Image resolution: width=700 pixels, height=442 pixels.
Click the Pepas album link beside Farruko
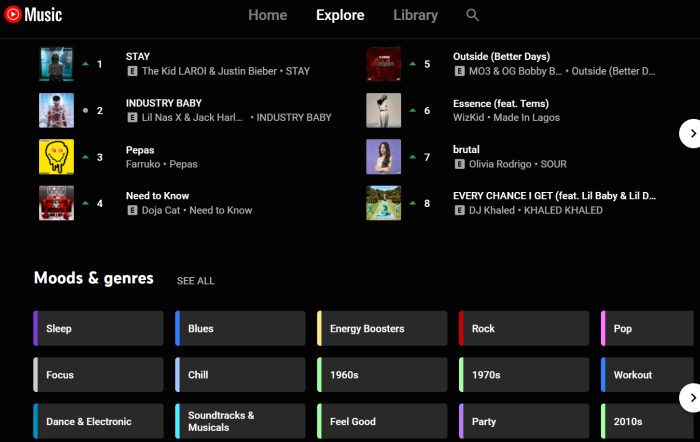[183, 164]
